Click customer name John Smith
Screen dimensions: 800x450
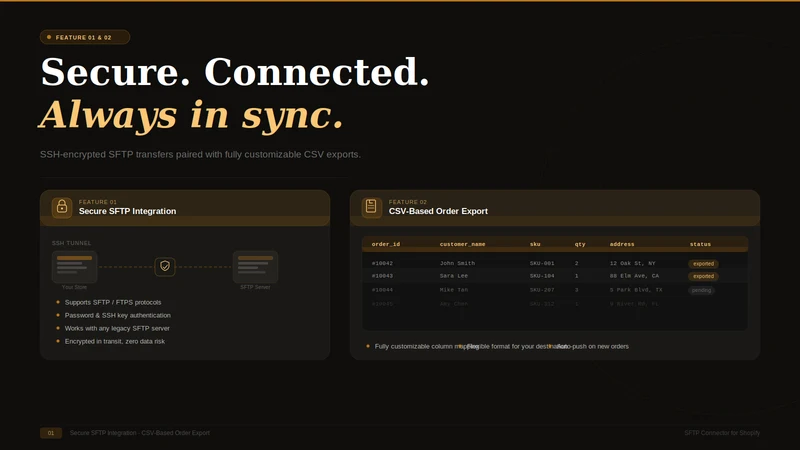[457, 263]
